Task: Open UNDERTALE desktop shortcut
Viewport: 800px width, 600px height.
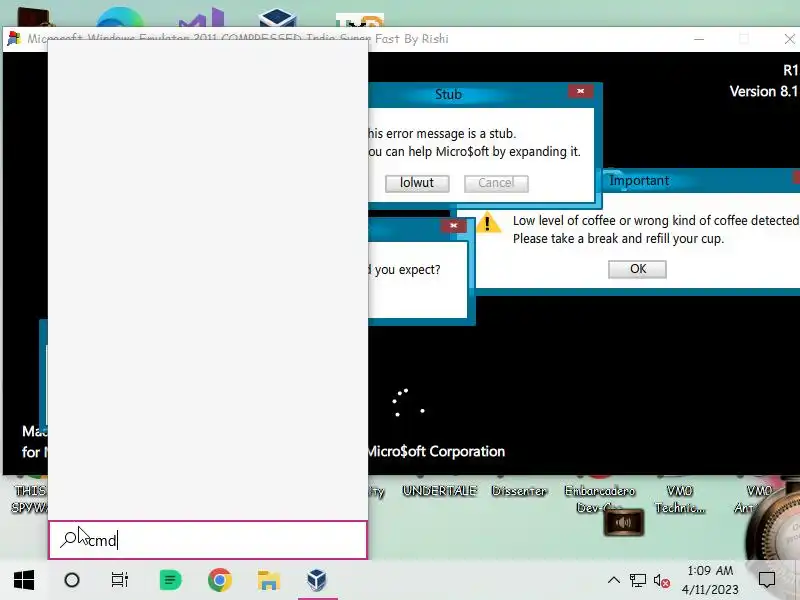Action: coord(439,491)
